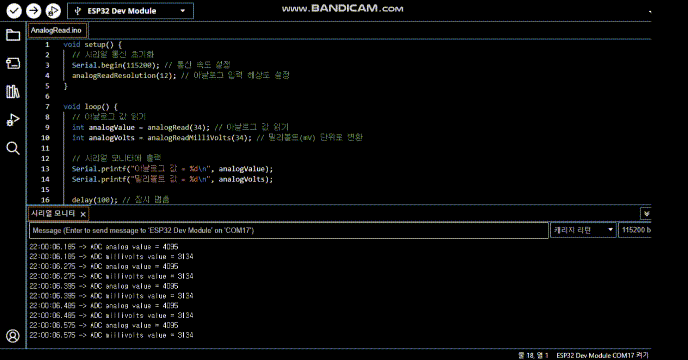Click output row '22:00:06.185 -> ADC analog value = 4095'

(104, 247)
